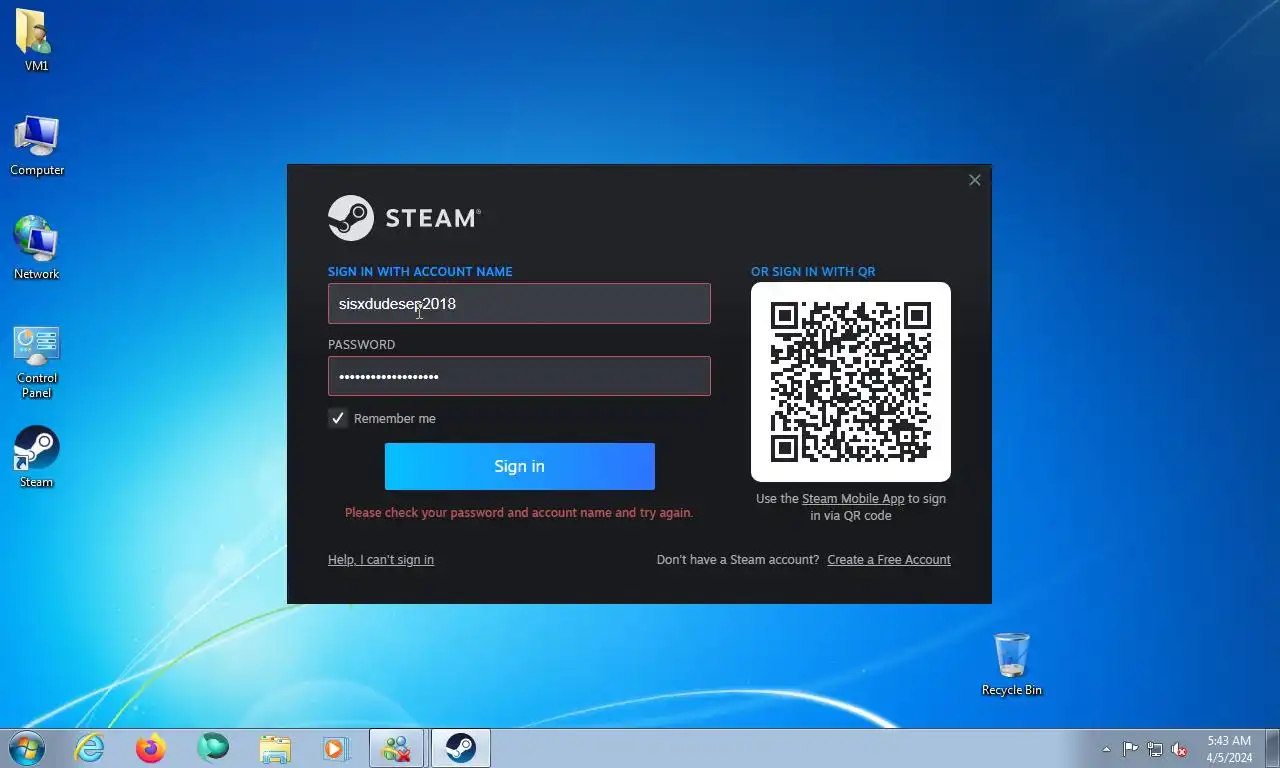Open the network tray icon
This screenshot has height=768, width=1280.
point(1155,749)
